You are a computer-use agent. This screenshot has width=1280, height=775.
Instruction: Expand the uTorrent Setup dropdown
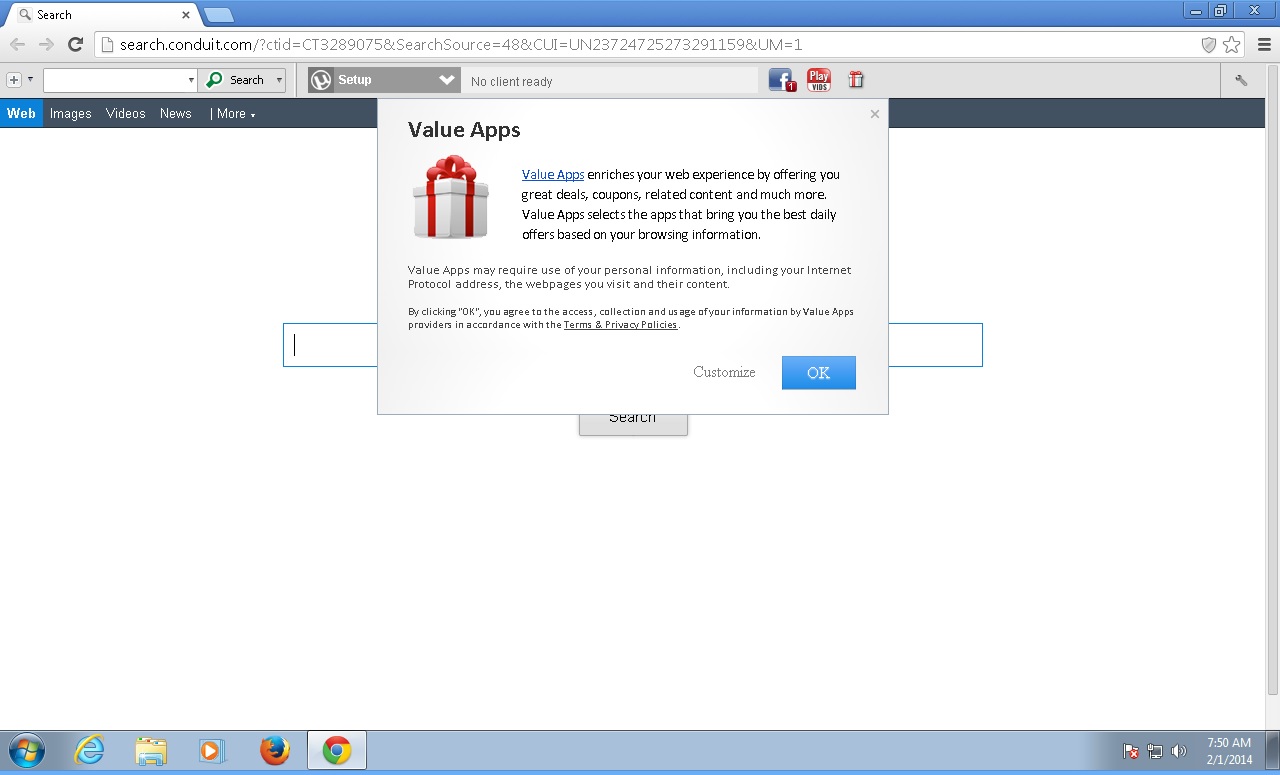click(447, 80)
